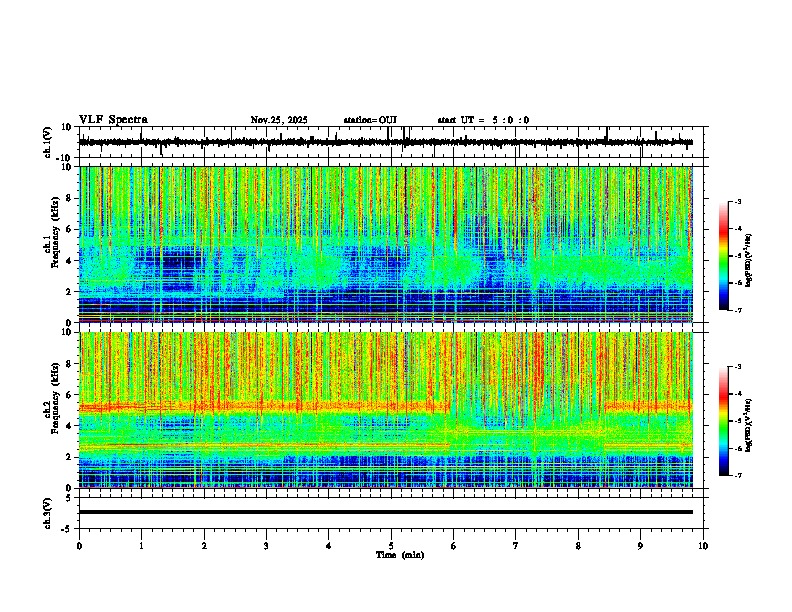Click time axis tick label '7'
792x612 pixels.
point(516,546)
